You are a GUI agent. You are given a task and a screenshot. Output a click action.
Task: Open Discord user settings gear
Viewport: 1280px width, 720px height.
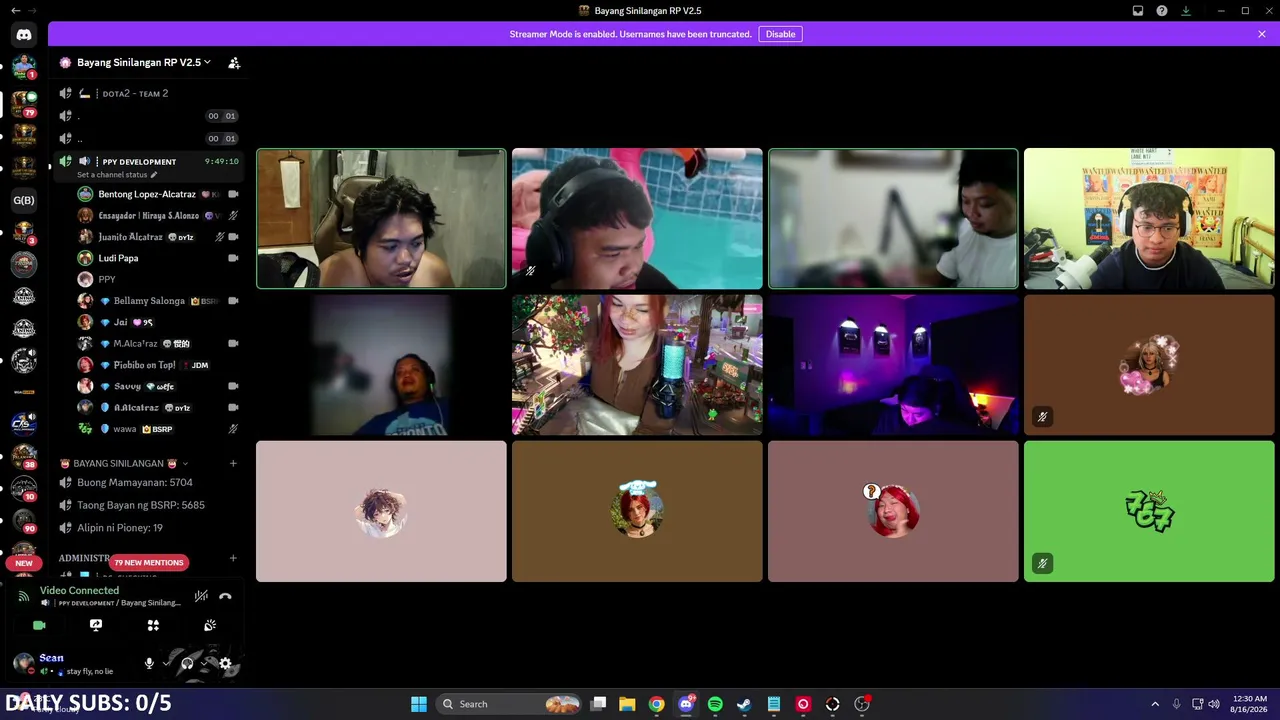coord(225,663)
